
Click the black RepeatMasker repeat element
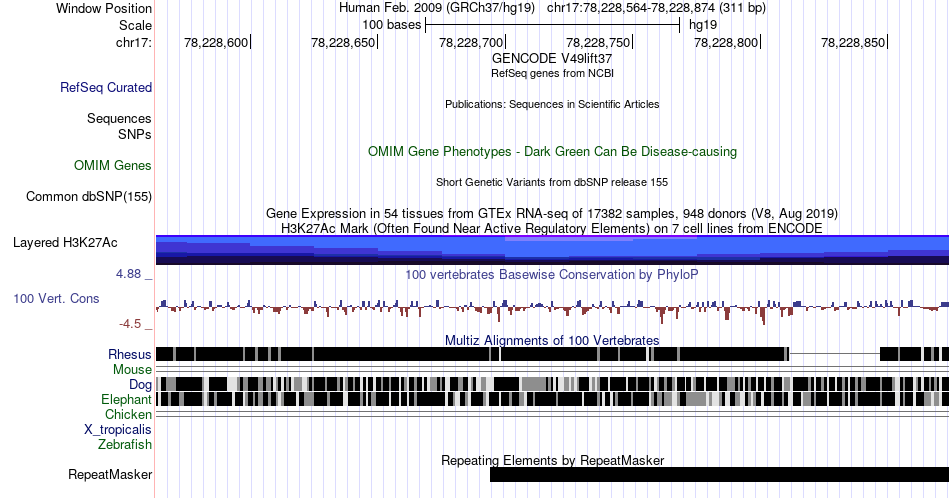[720, 474]
